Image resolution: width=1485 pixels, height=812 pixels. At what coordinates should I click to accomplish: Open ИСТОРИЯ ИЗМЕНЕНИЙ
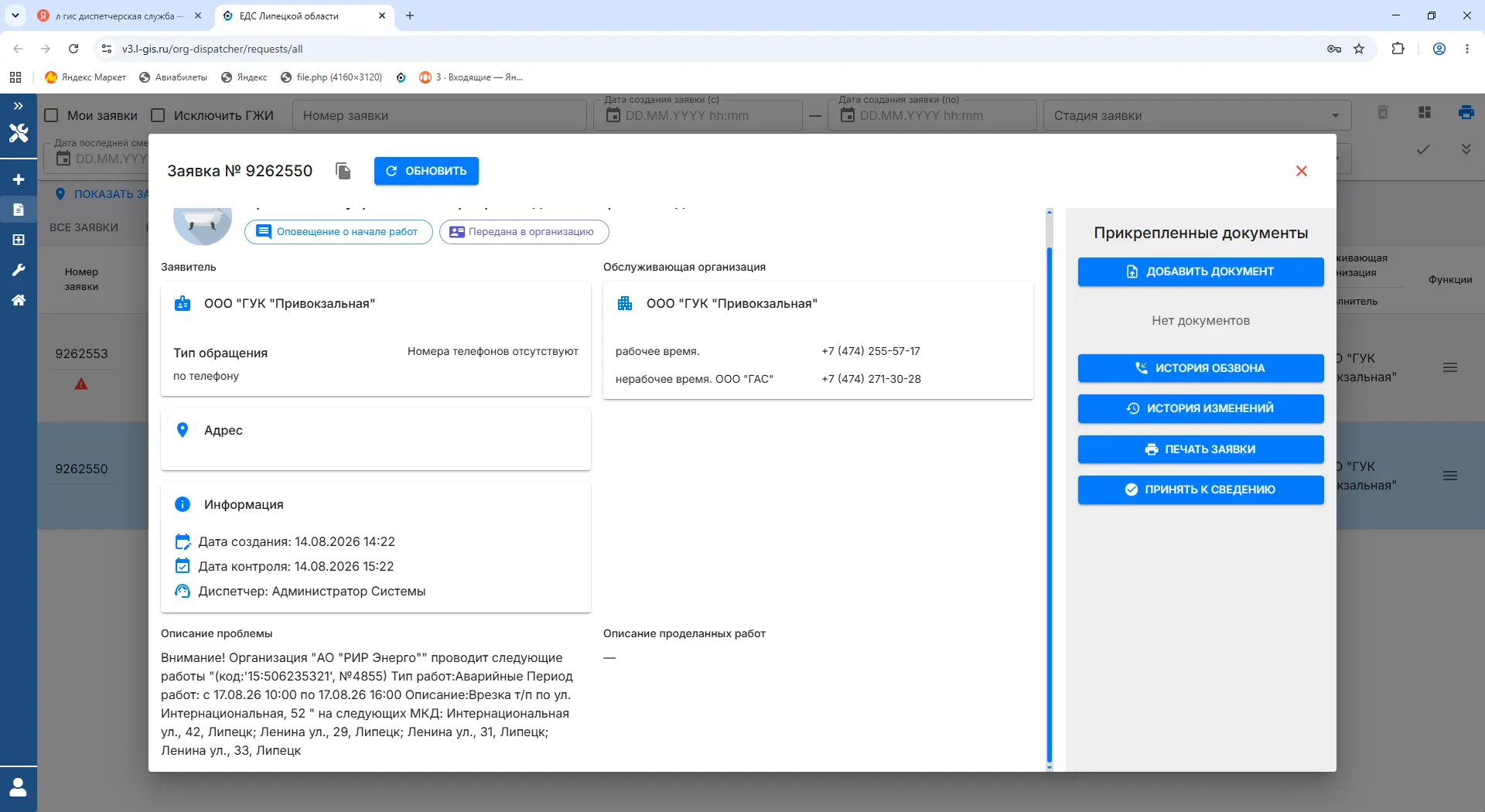pos(1200,408)
